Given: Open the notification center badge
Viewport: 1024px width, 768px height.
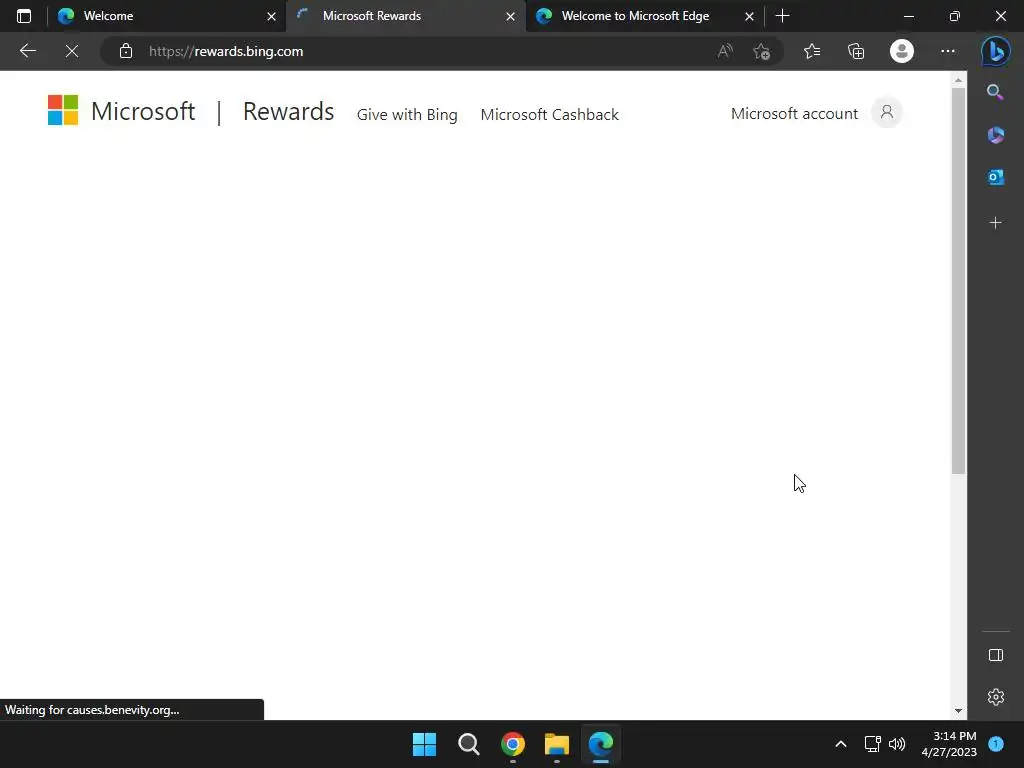Looking at the screenshot, I should pyautogui.click(x=995, y=744).
